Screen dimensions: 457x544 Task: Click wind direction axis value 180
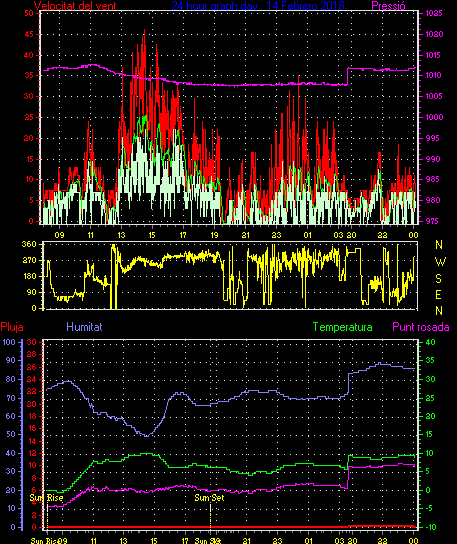pyautogui.click(x=29, y=276)
